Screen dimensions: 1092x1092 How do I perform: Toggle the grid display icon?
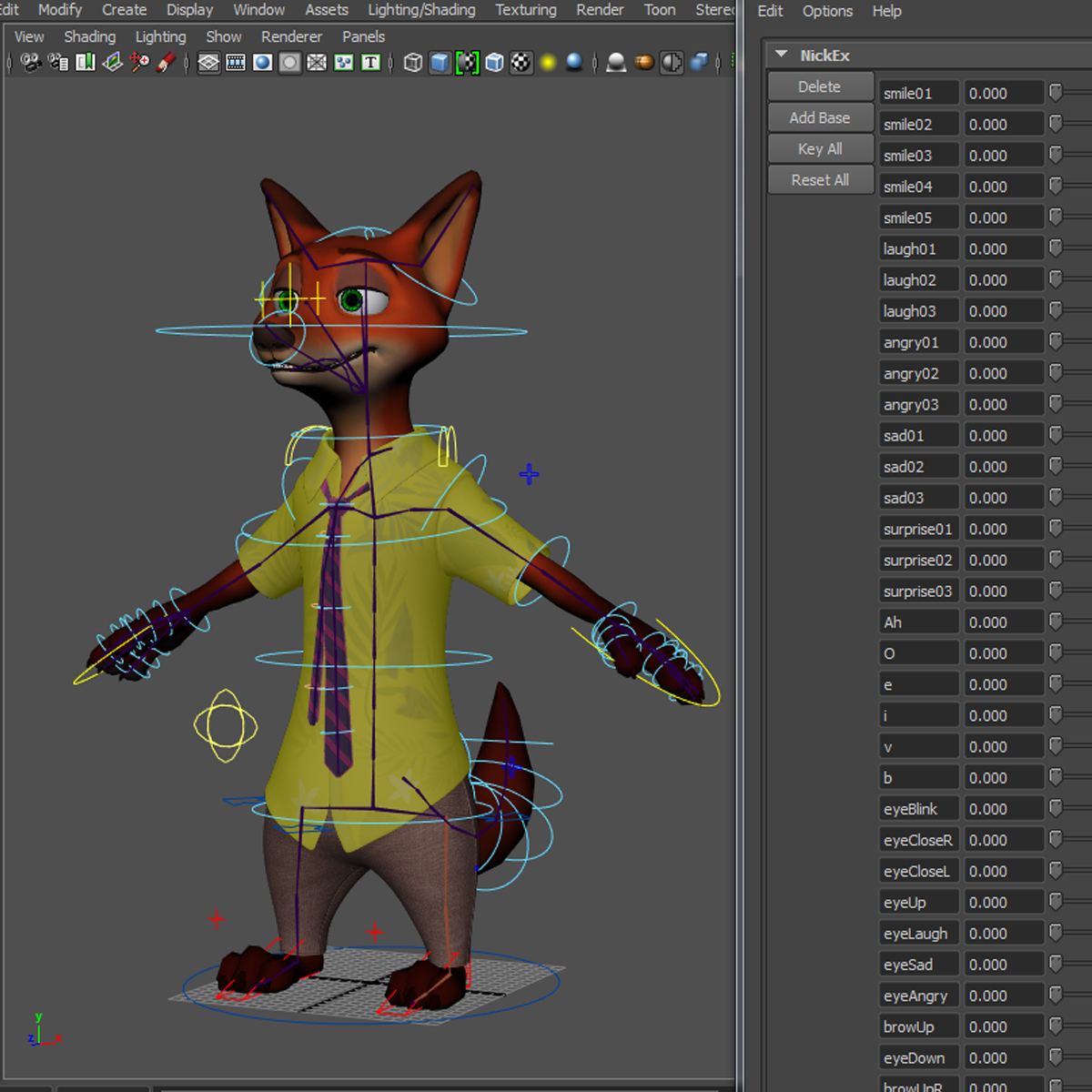(207, 62)
